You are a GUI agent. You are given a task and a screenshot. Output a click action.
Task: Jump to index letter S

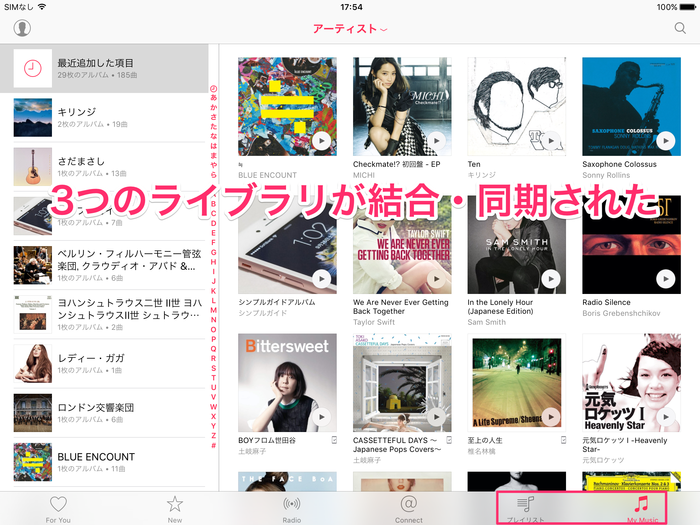[x=213, y=368]
